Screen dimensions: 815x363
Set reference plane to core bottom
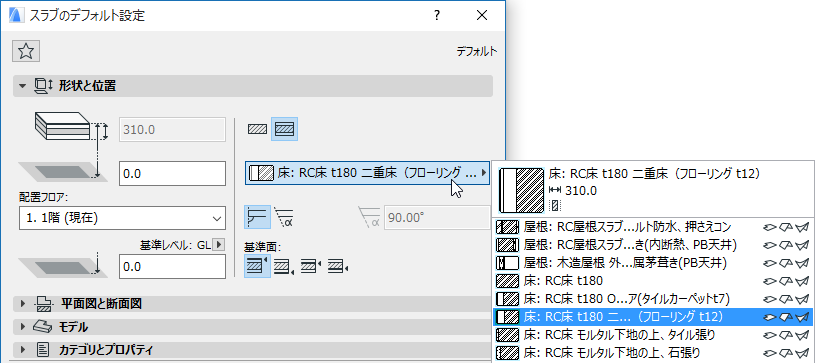[x=338, y=266]
